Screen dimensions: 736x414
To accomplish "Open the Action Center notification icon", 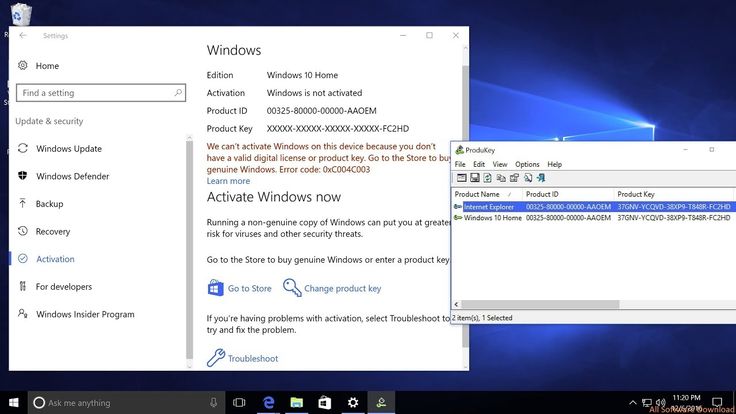I will 717,402.
